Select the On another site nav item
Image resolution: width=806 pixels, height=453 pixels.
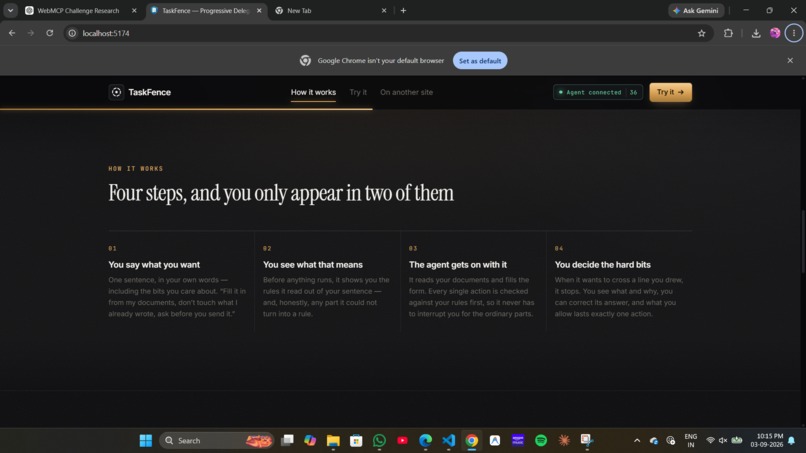(406, 92)
